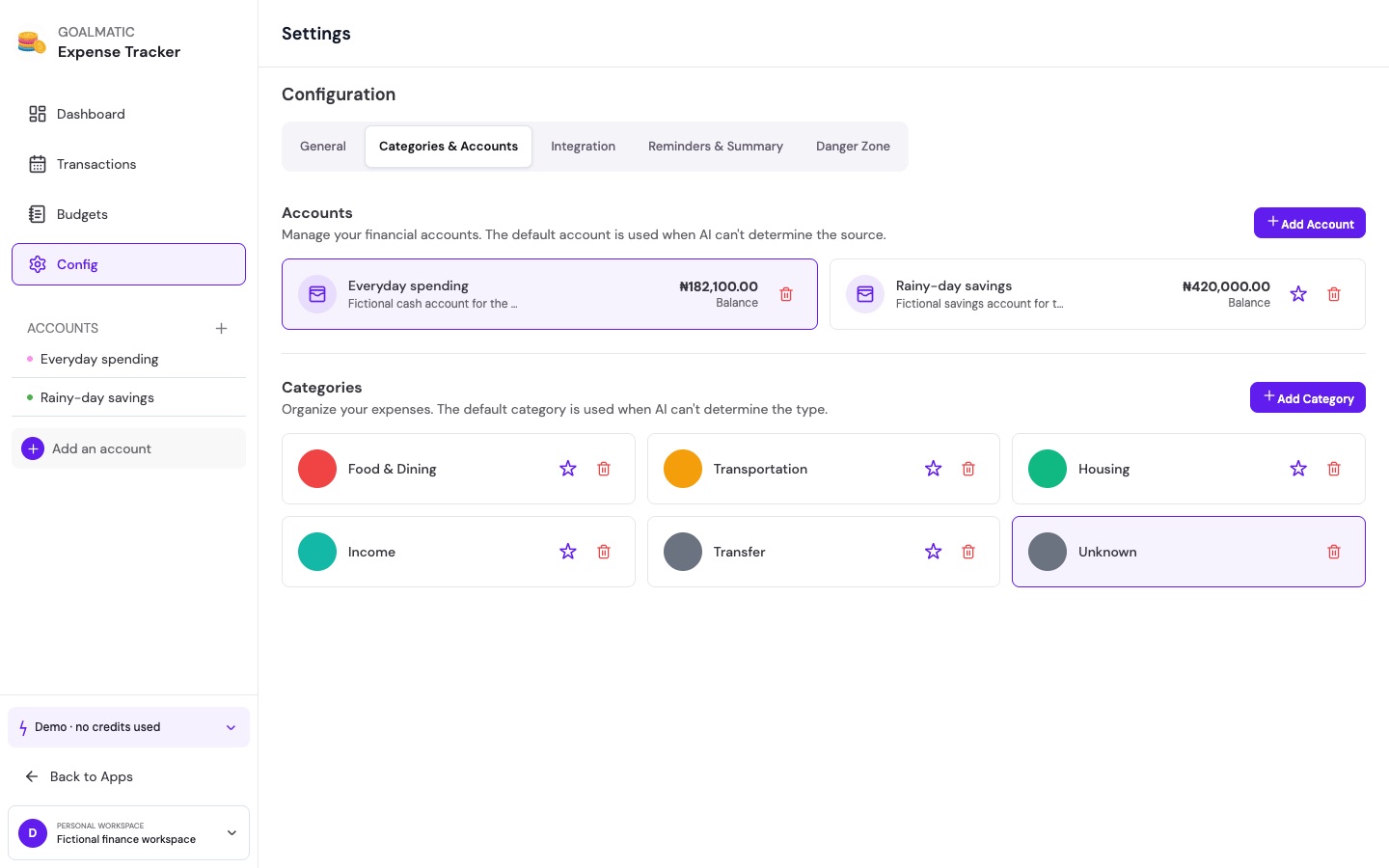Viewport: 1389px width, 868px height.
Task: Click the Everyday spending account card icon
Action: tap(317, 294)
